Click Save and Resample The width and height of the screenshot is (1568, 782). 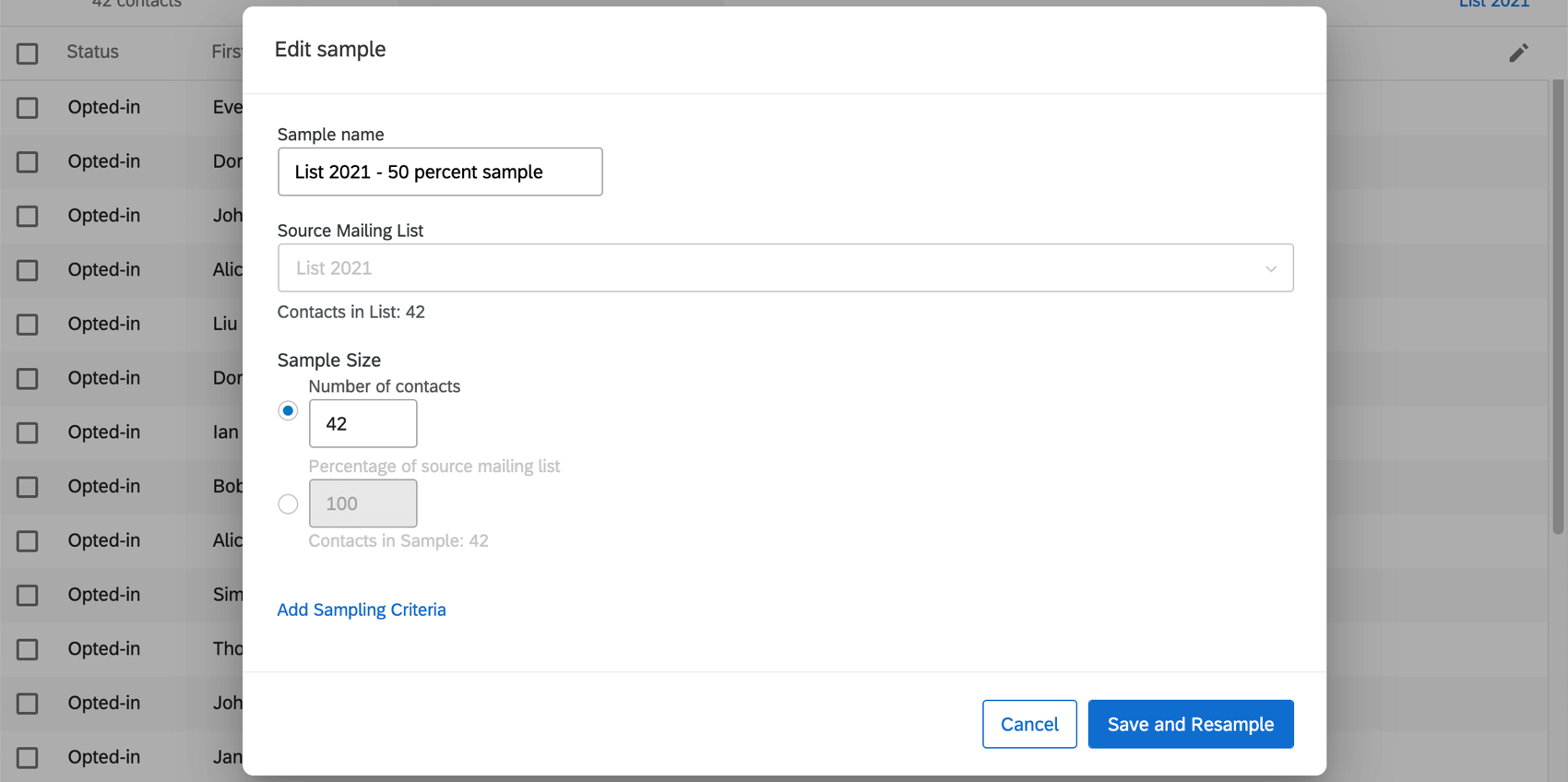click(x=1190, y=725)
